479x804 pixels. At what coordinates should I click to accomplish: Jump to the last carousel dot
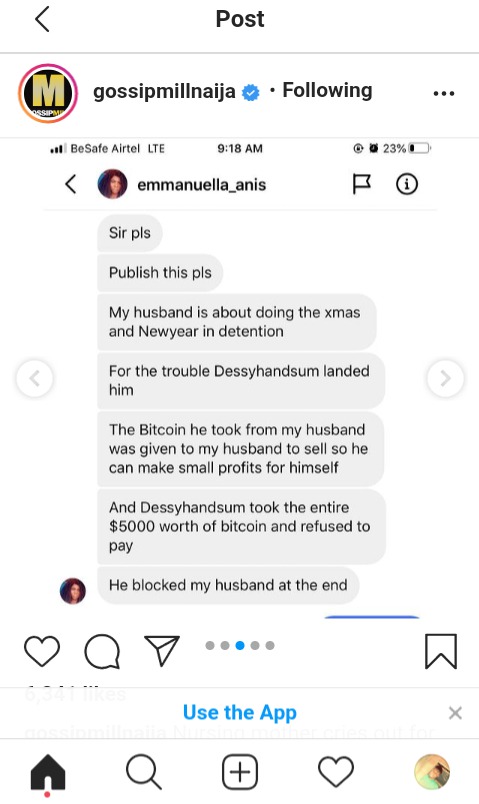270,646
